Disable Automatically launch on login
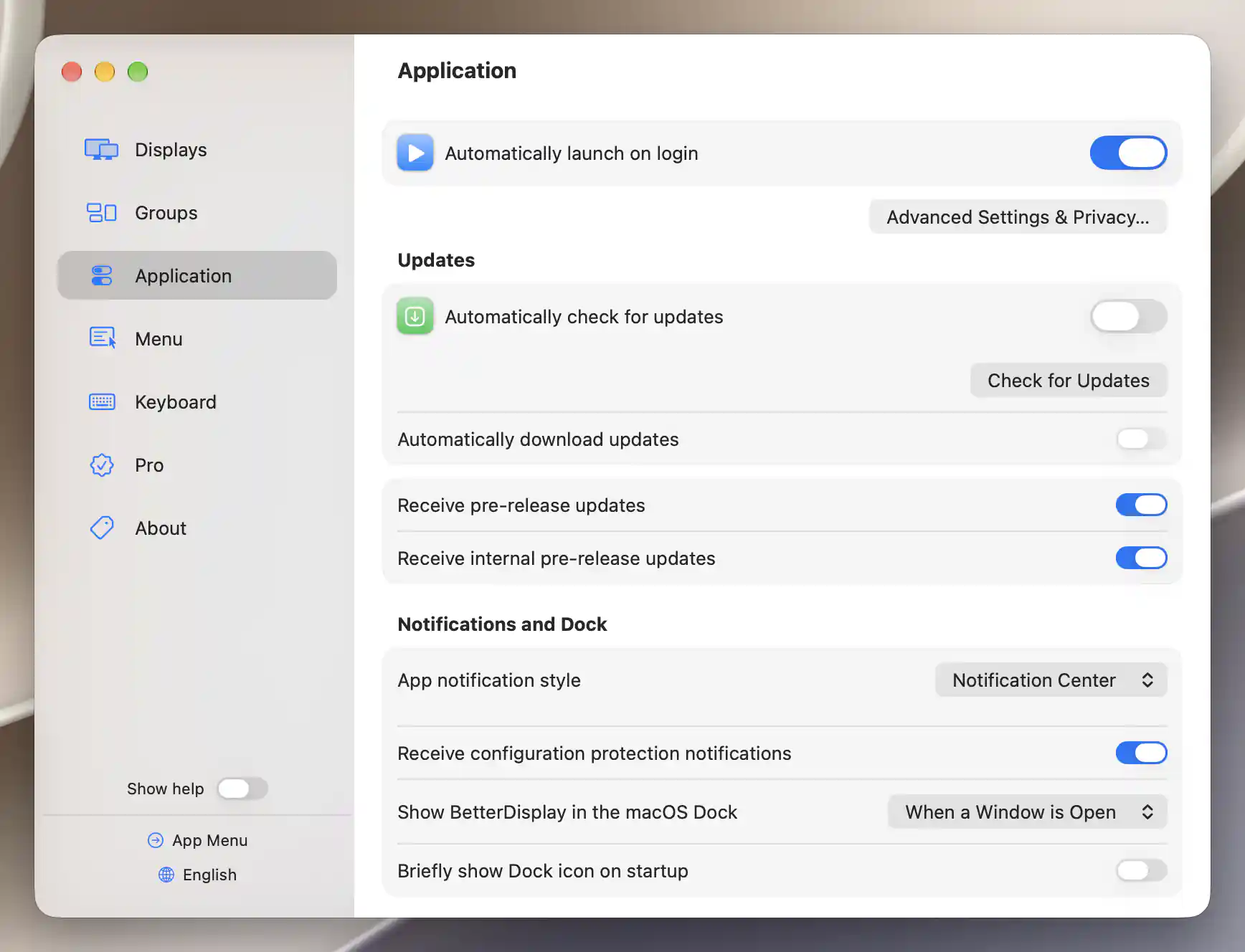 click(1128, 153)
